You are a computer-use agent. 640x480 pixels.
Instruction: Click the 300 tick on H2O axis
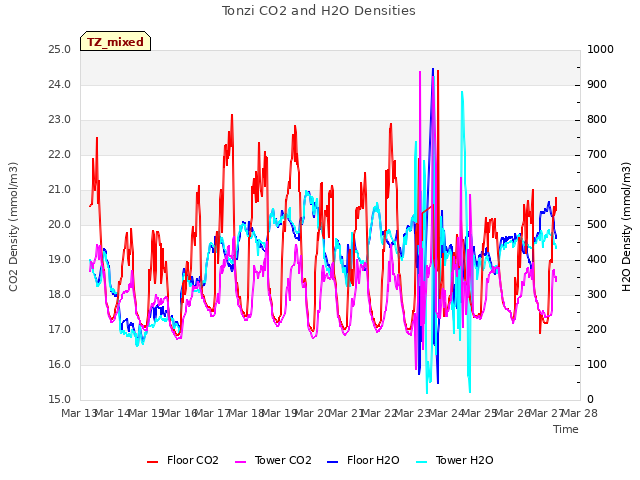[x=597, y=295]
